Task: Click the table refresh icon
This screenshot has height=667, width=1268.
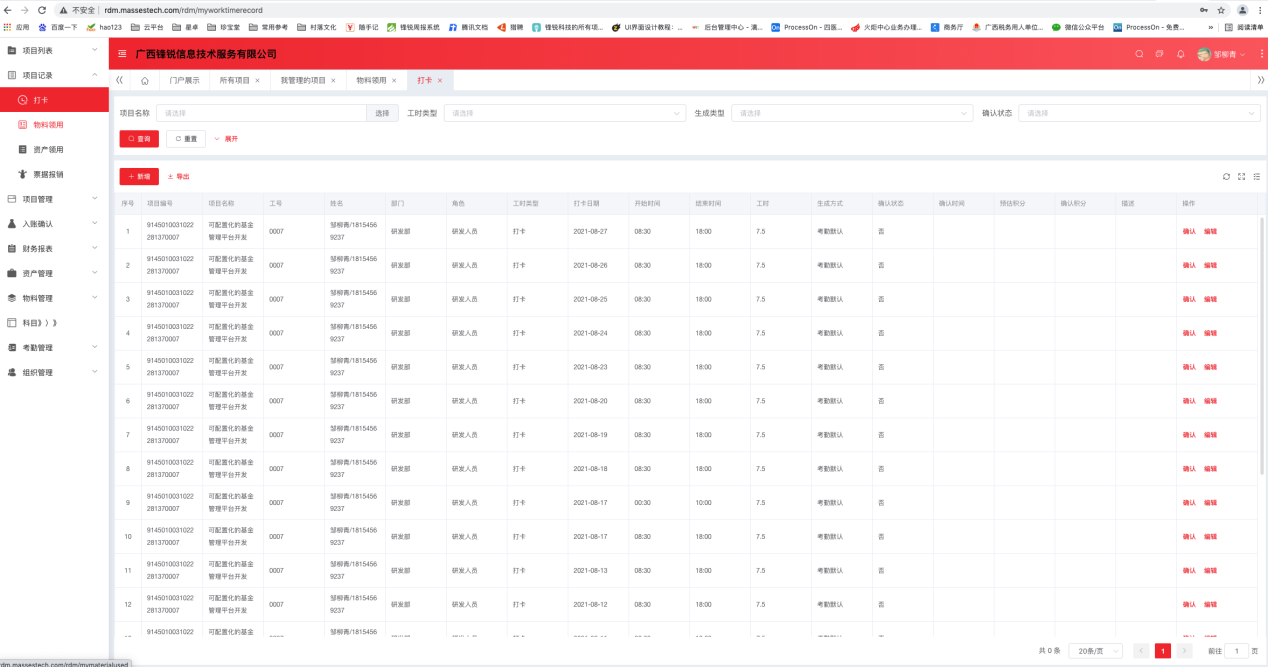Action: point(1226,176)
